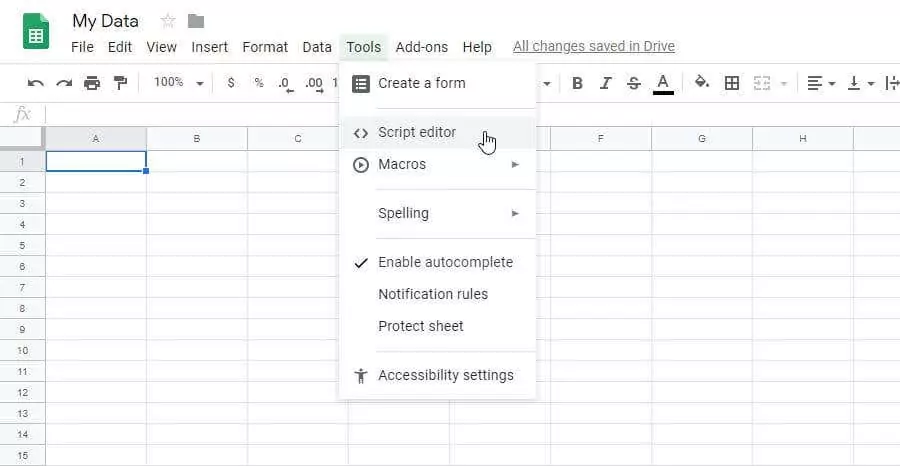Click the My Data document title
Image resolution: width=900 pixels, height=466 pixels.
point(105,21)
